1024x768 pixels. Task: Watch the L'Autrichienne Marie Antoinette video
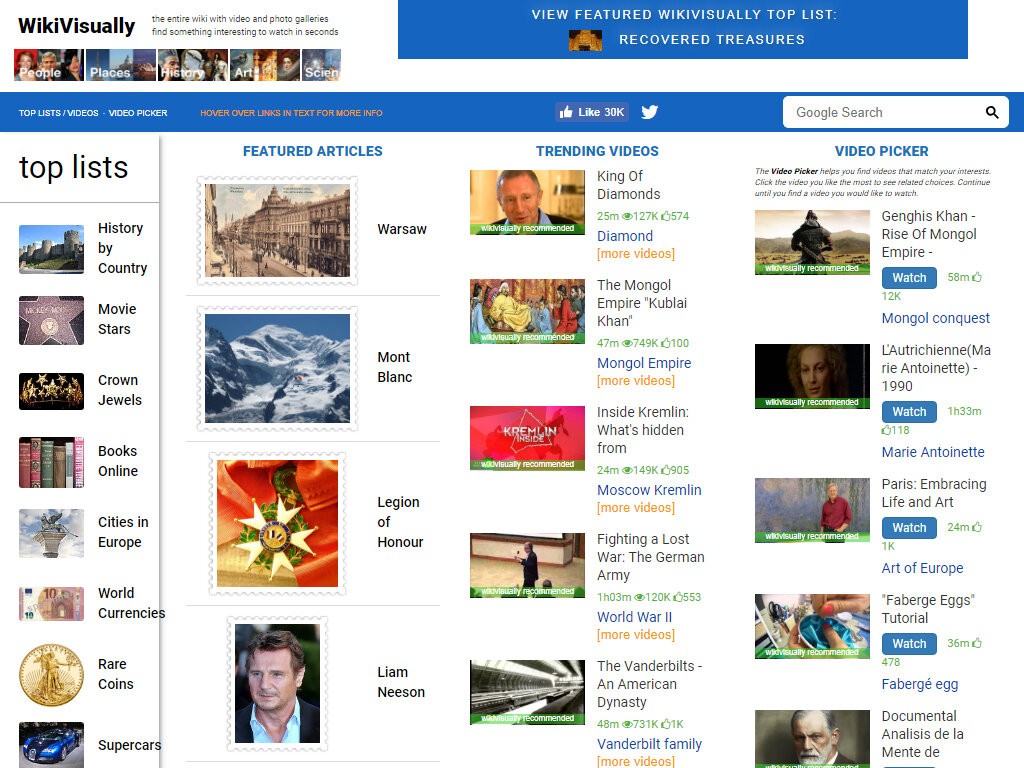pos(909,411)
